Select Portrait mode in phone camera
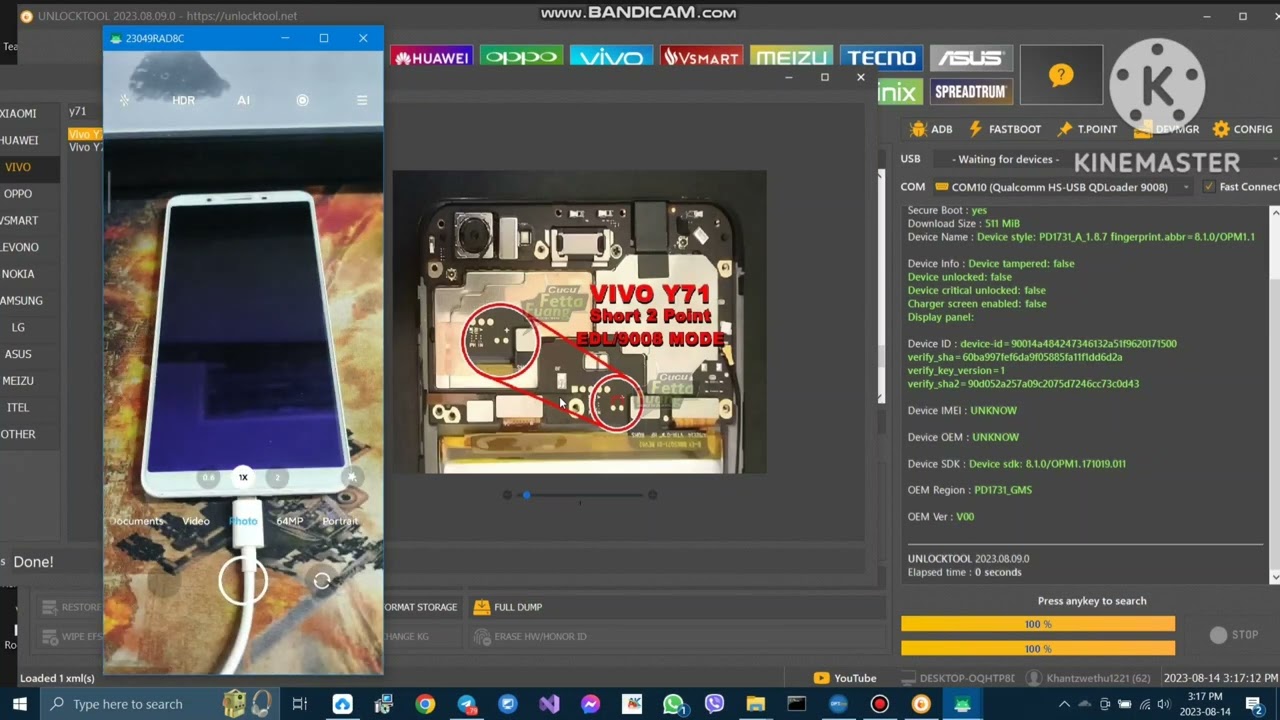 340,521
